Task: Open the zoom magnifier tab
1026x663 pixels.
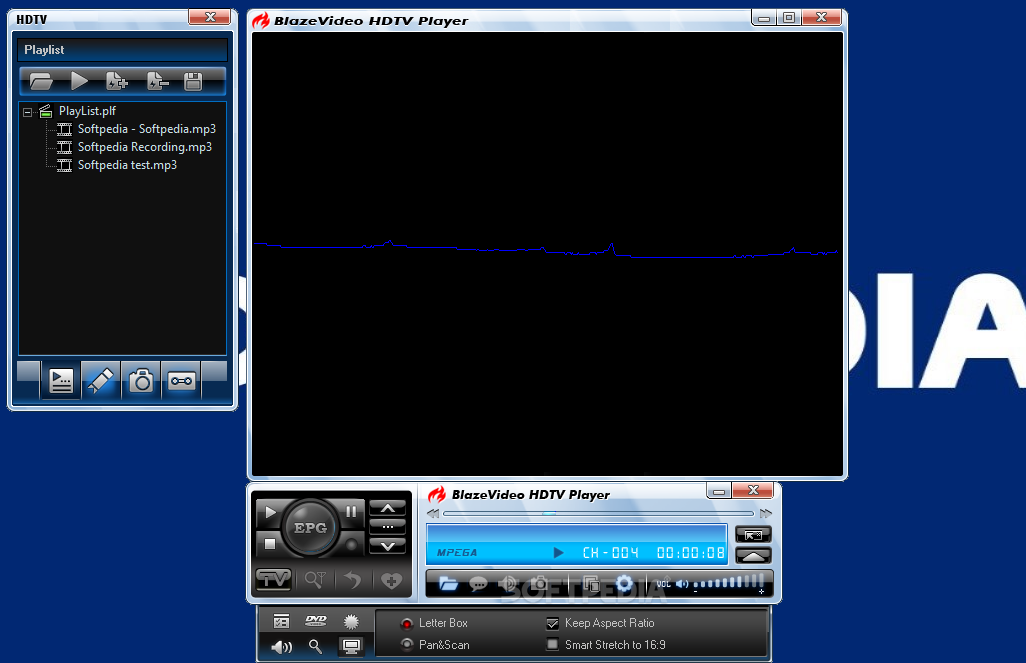Action: 315,647
